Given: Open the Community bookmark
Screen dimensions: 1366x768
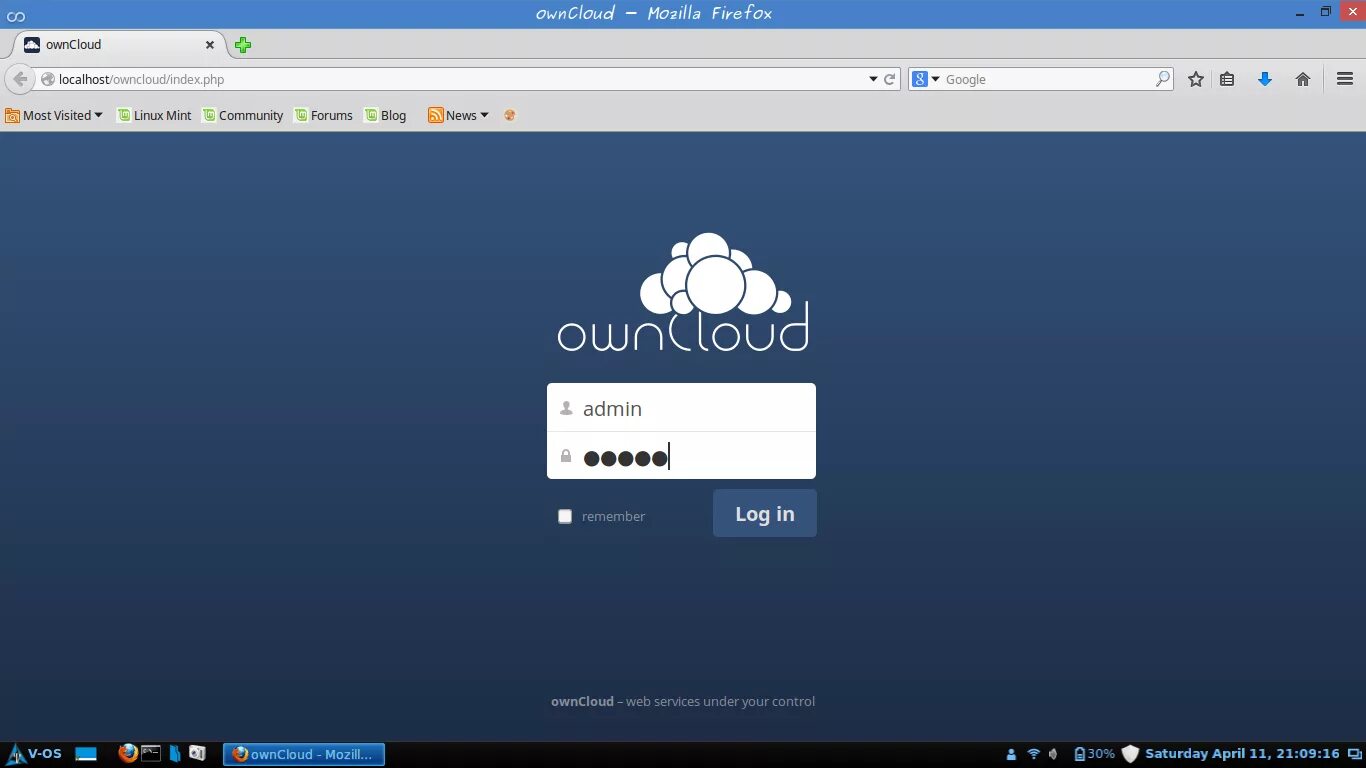Looking at the screenshot, I should [243, 115].
